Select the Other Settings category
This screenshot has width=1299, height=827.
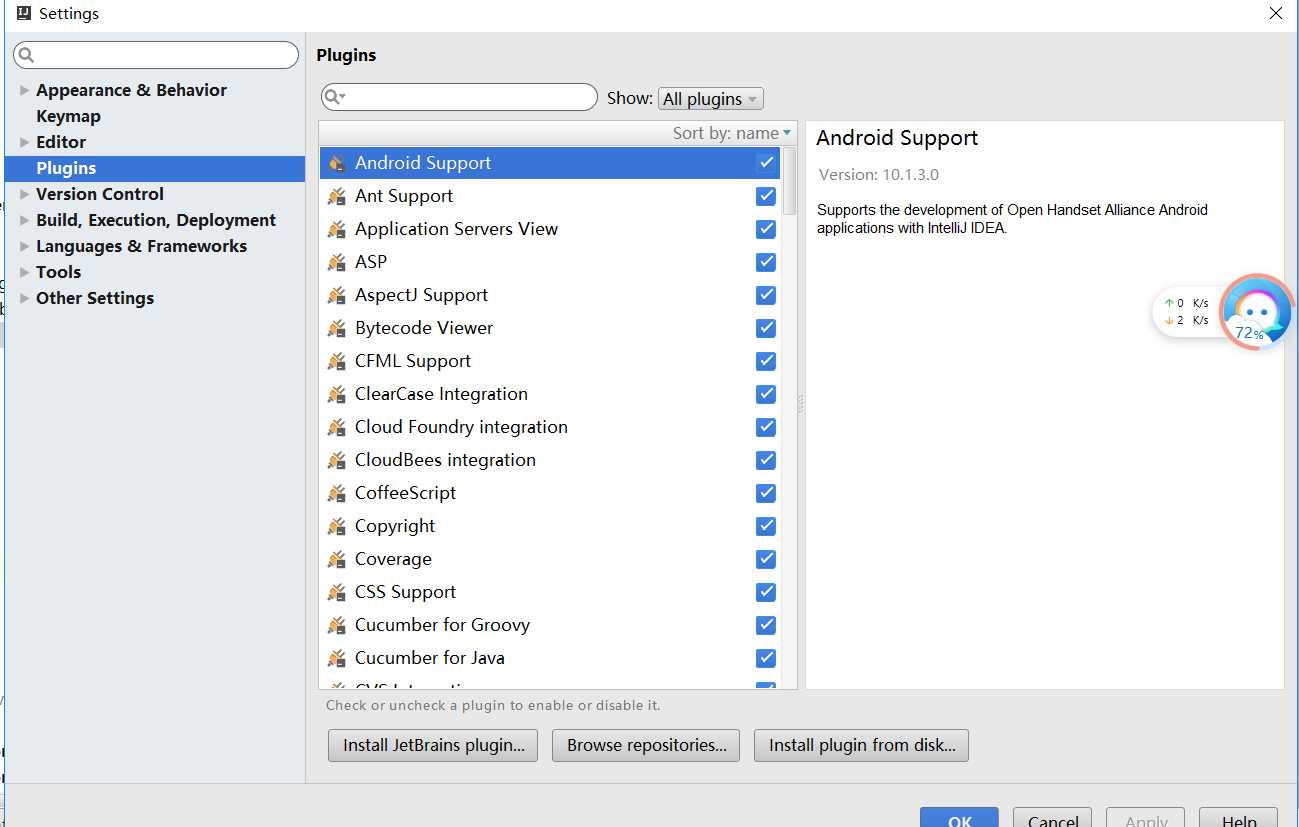pyautogui.click(x=95, y=298)
